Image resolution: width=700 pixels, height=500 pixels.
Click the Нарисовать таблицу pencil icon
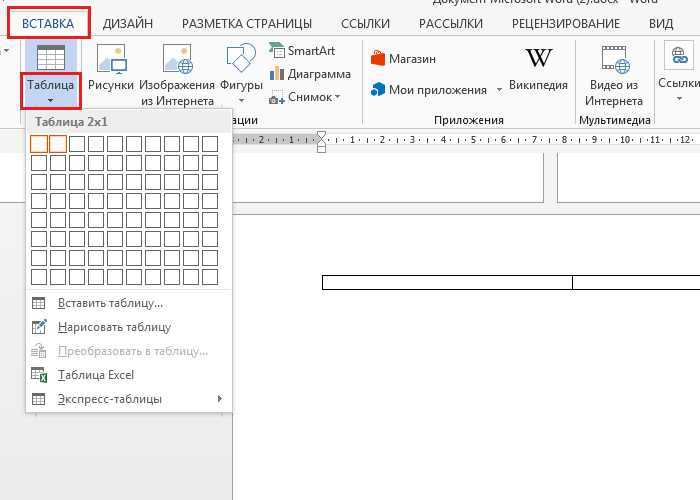(39, 327)
